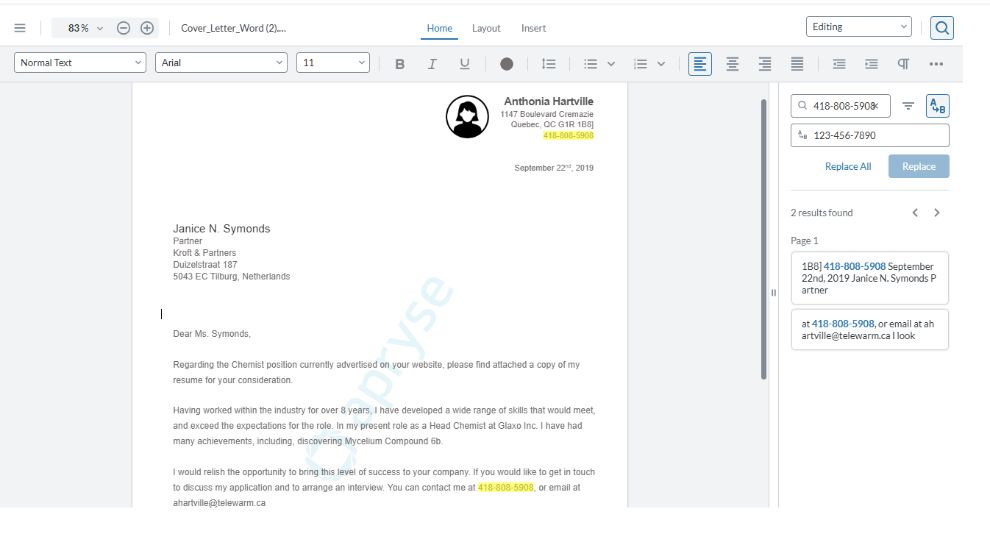Viewport: 990px width, 540px height.
Task: Select justify alignment
Action: pos(797,64)
